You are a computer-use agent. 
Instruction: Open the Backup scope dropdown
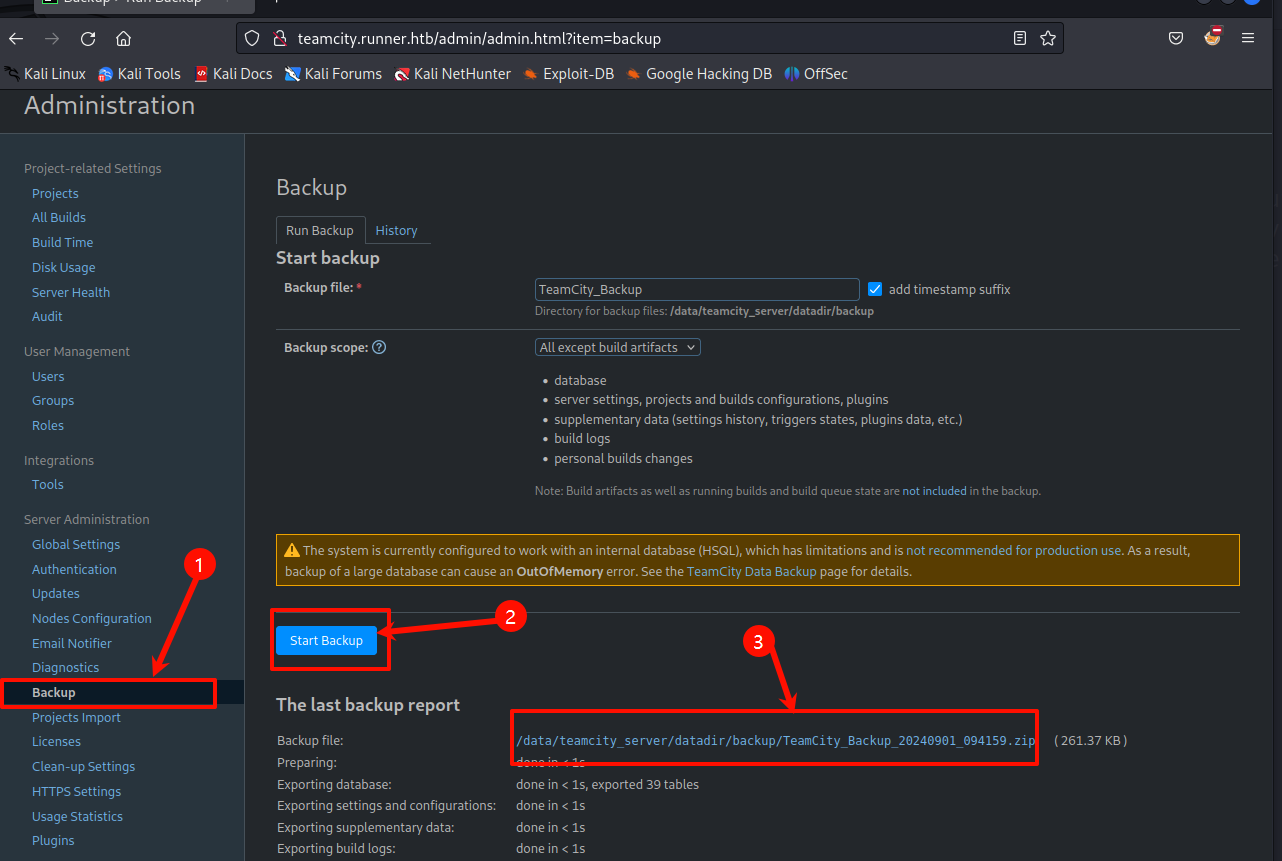coord(618,347)
